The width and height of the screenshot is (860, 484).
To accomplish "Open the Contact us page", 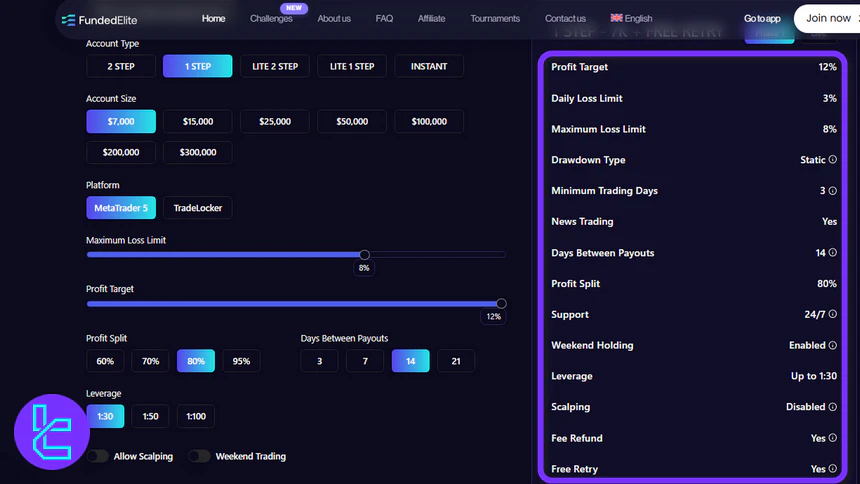I will point(565,18).
